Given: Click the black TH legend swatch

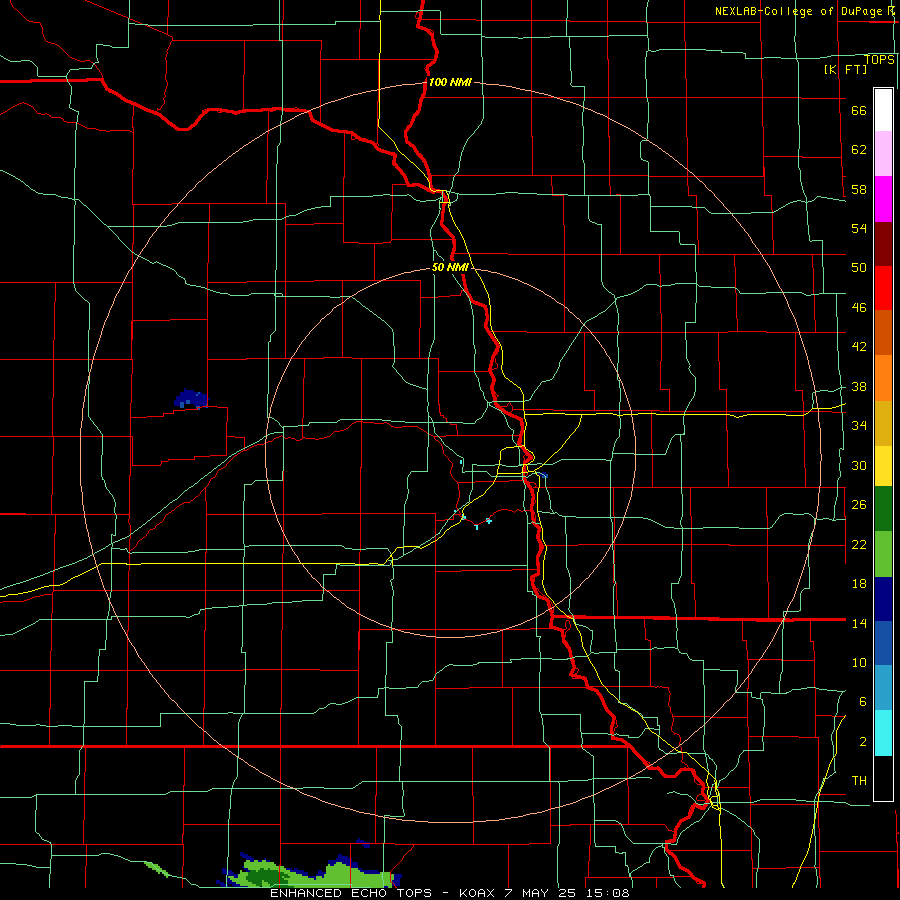Looking at the screenshot, I should coord(883,778).
